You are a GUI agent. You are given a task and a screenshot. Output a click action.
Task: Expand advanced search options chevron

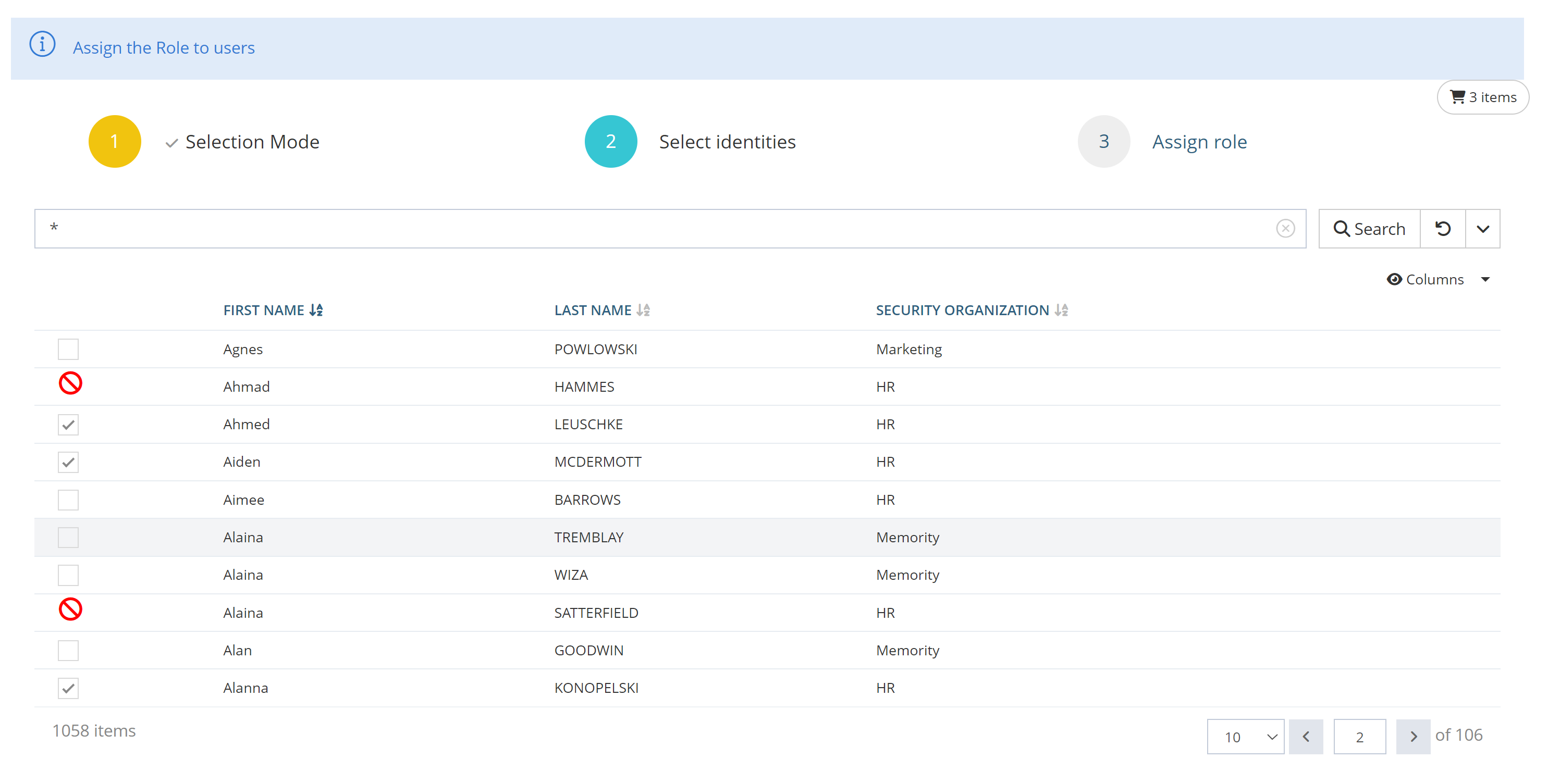[1482, 228]
